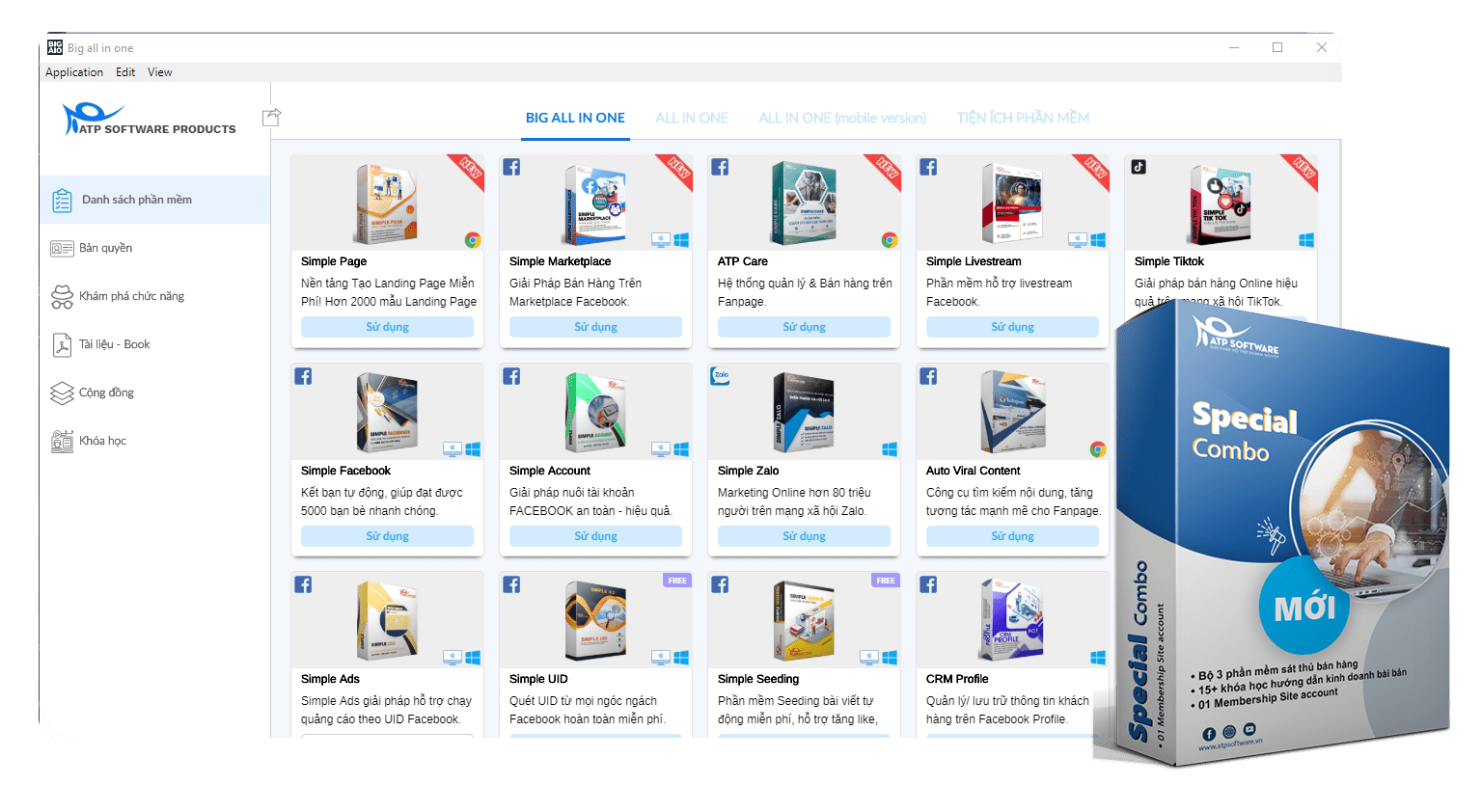Click the Simple Marketplace product box image
1482x812 pixels.
[595, 203]
